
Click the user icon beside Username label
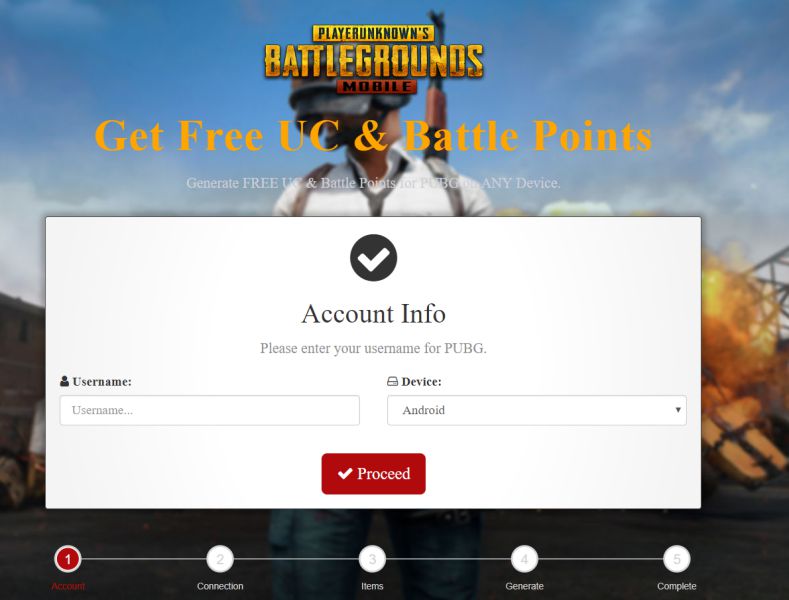point(64,381)
